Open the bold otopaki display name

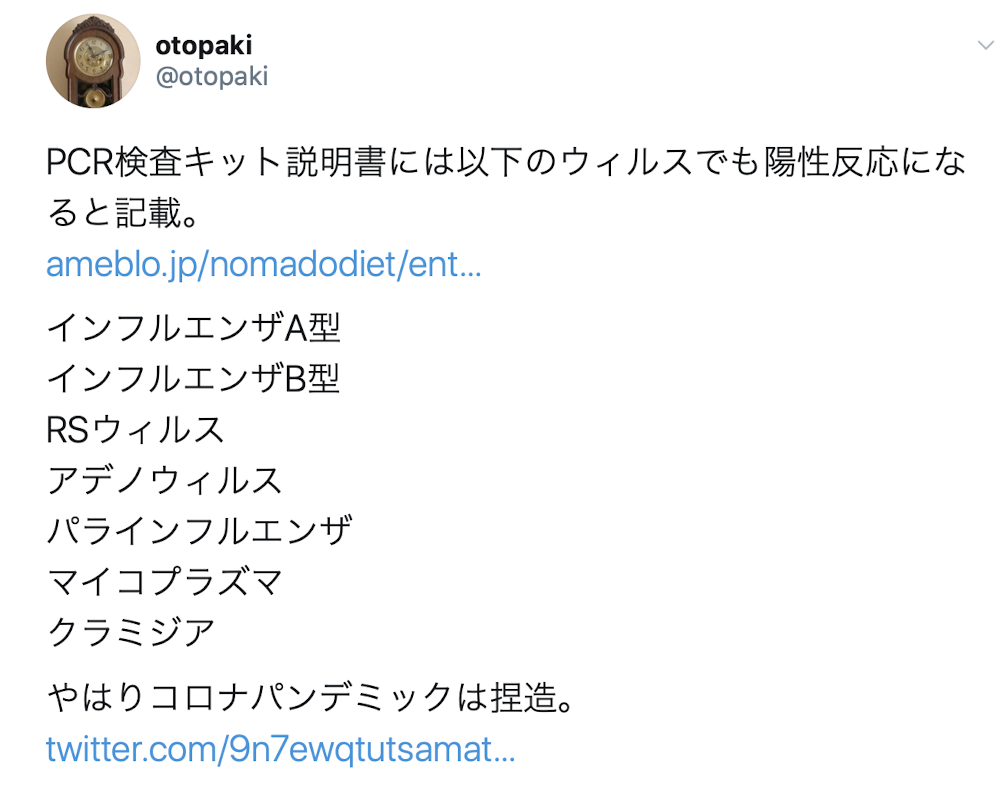204,46
